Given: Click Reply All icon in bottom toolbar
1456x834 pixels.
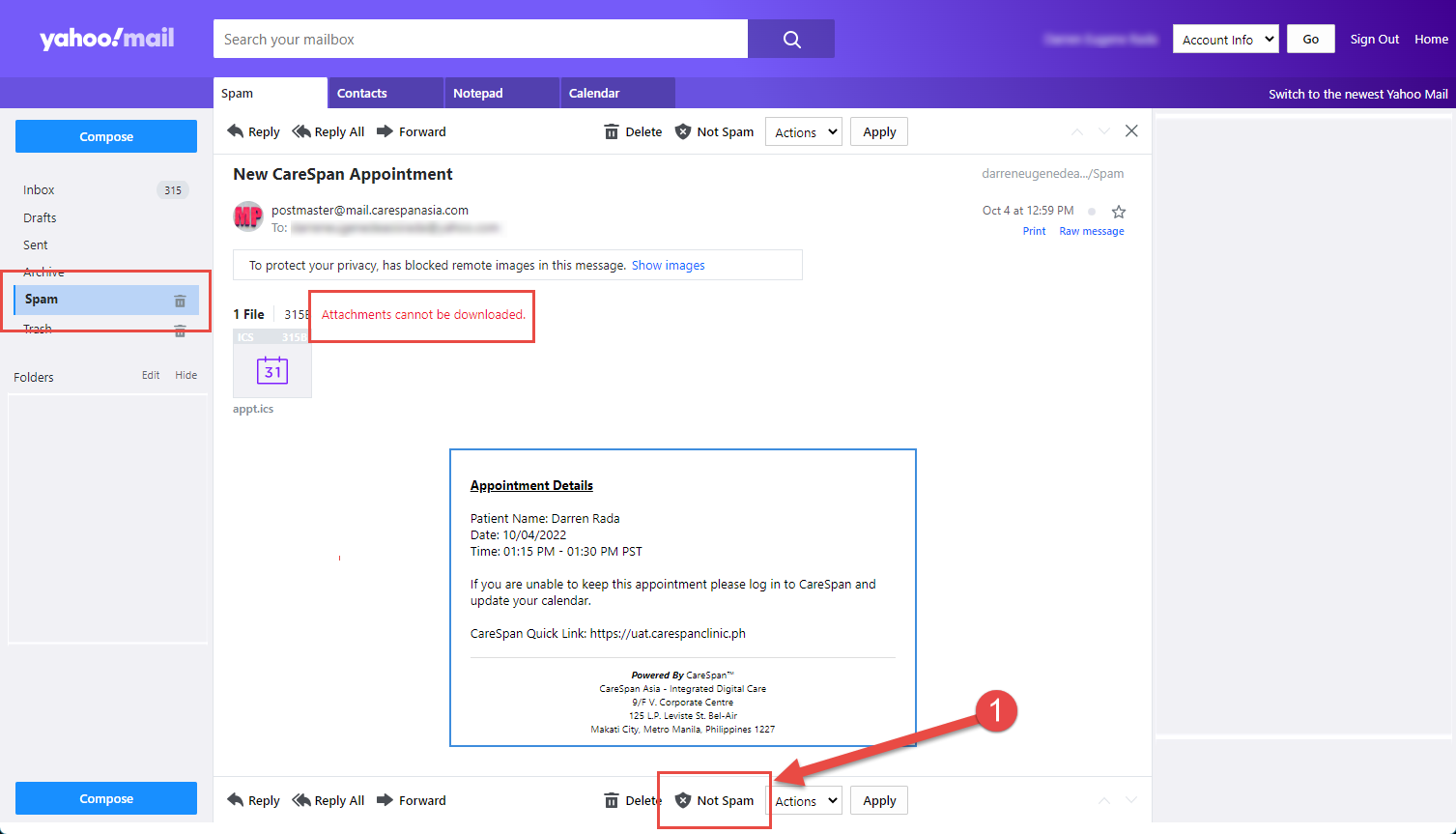Looking at the screenshot, I should [x=301, y=800].
